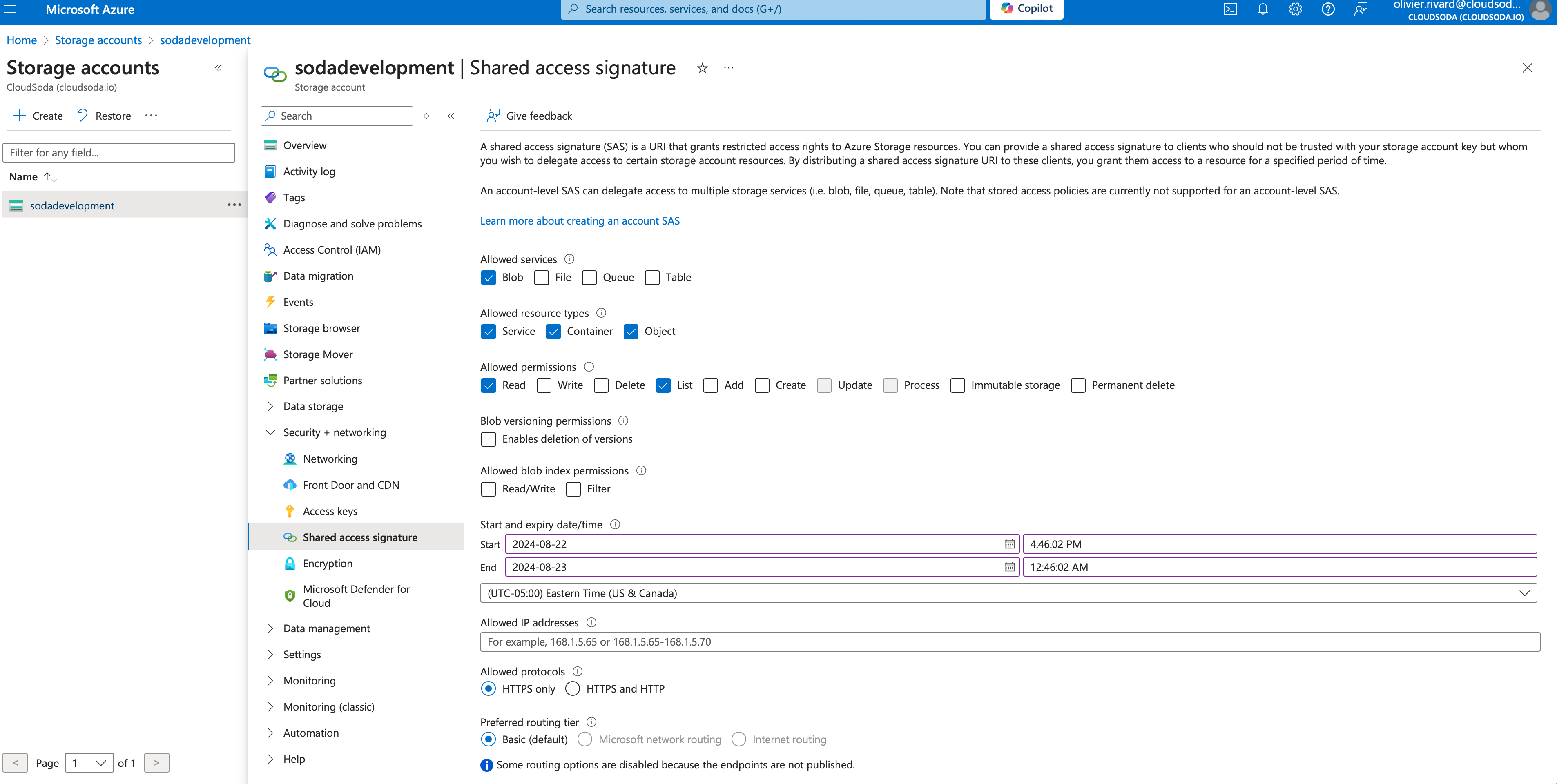Enable the Table service checkbox
The width and height of the screenshot is (1557, 784).
[652, 277]
